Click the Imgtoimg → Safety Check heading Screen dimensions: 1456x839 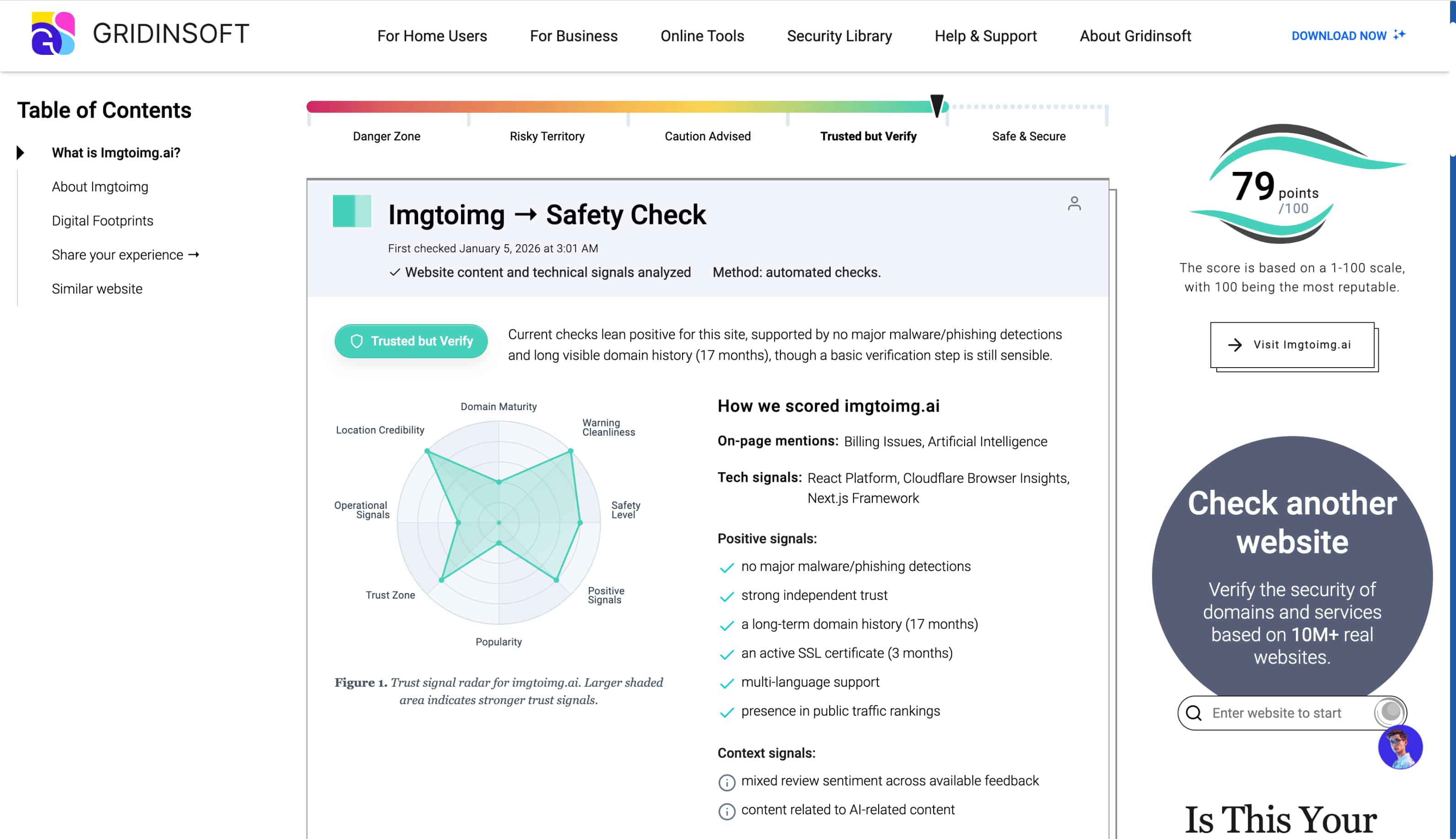coord(547,215)
